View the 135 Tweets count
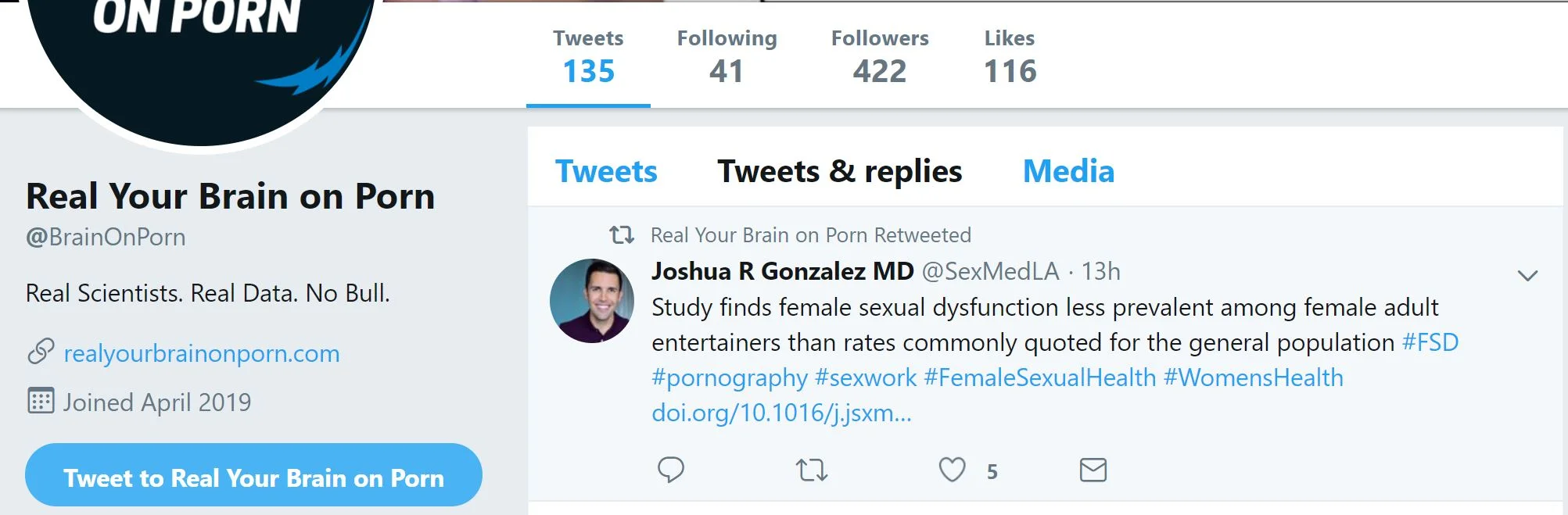The image size is (1568, 515). [x=588, y=57]
